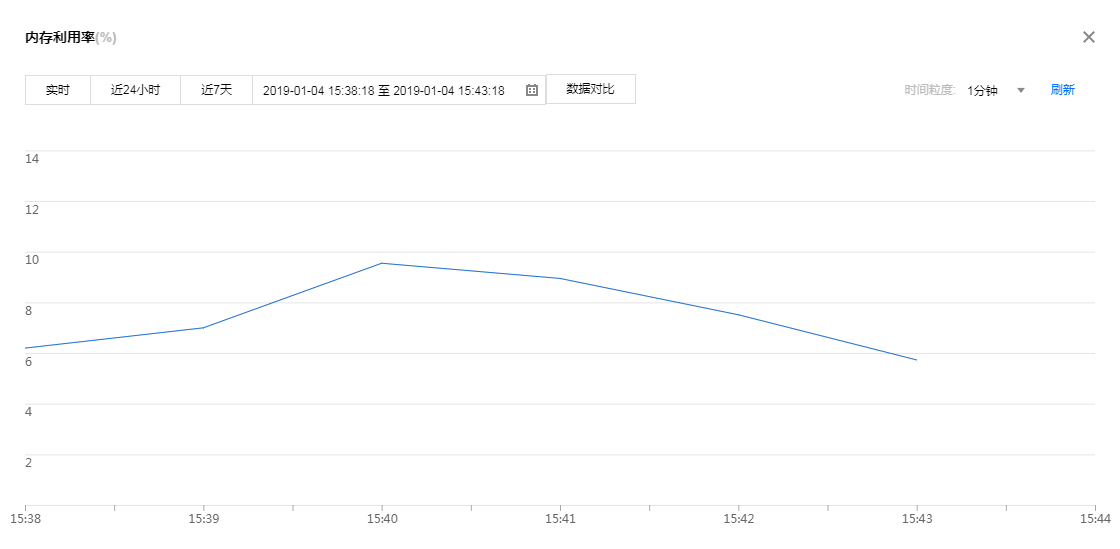Viewport: 1120px width, 549px height.
Task: Click the 刷新 refresh link
Action: [1062, 90]
